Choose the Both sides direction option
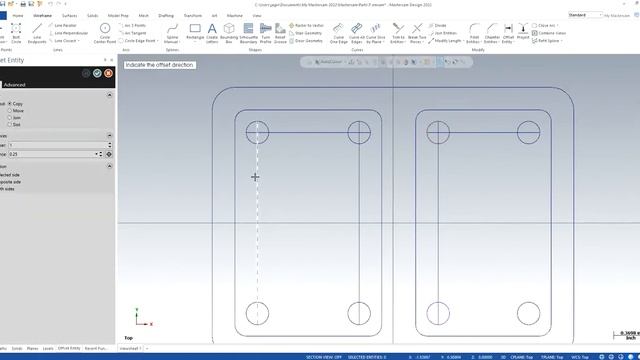The width and height of the screenshot is (640, 360). pos(7,189)
